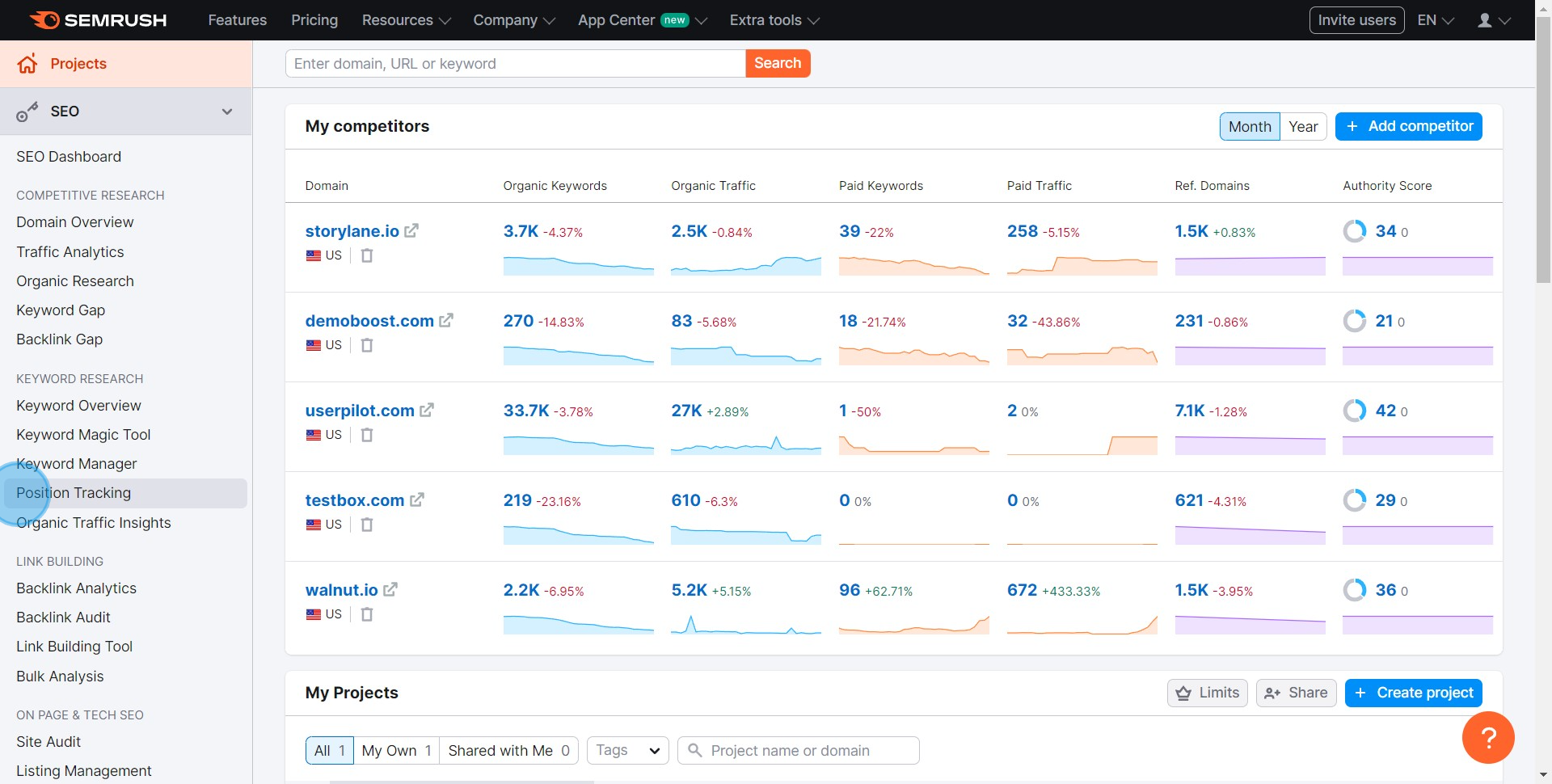The width and height of the screenshot is (1552, 784).
Task: Open Features in the top menu
Action: coord(237,20)
